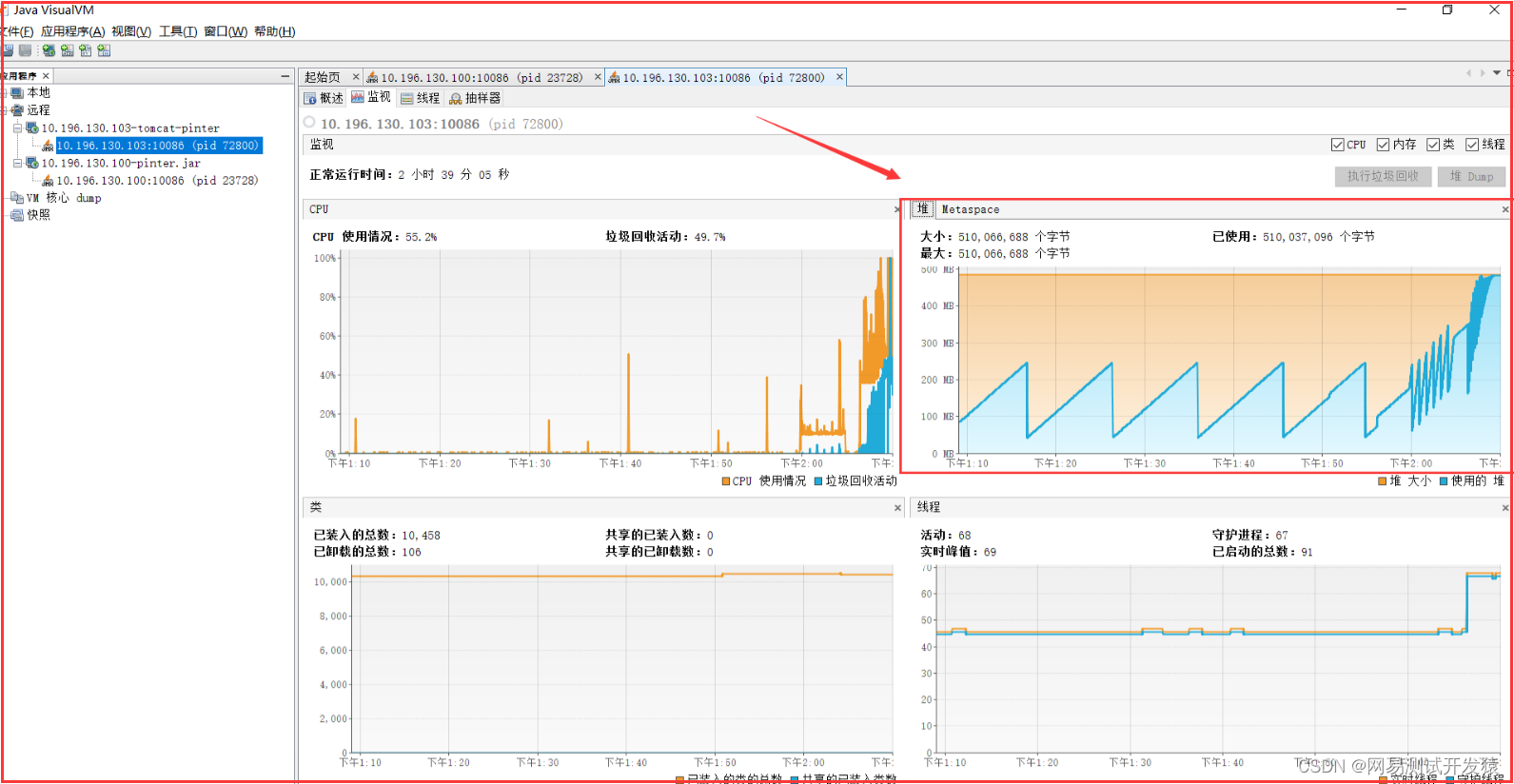Click the orange CPU 使用情况 legend swatch
Viewport: 1514px width, 784px height.
726,481
